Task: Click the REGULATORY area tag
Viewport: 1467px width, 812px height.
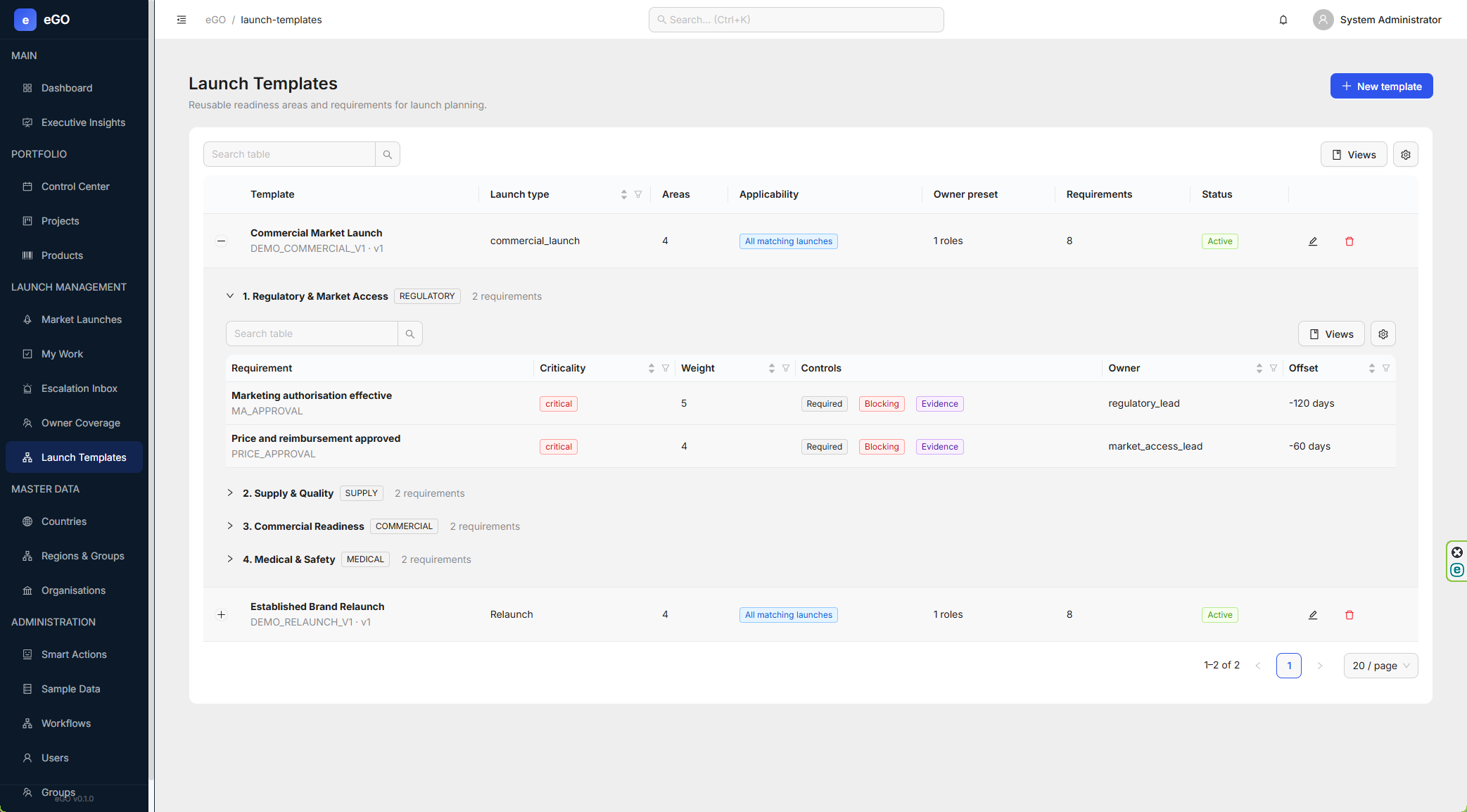Action: coord(427,296)
